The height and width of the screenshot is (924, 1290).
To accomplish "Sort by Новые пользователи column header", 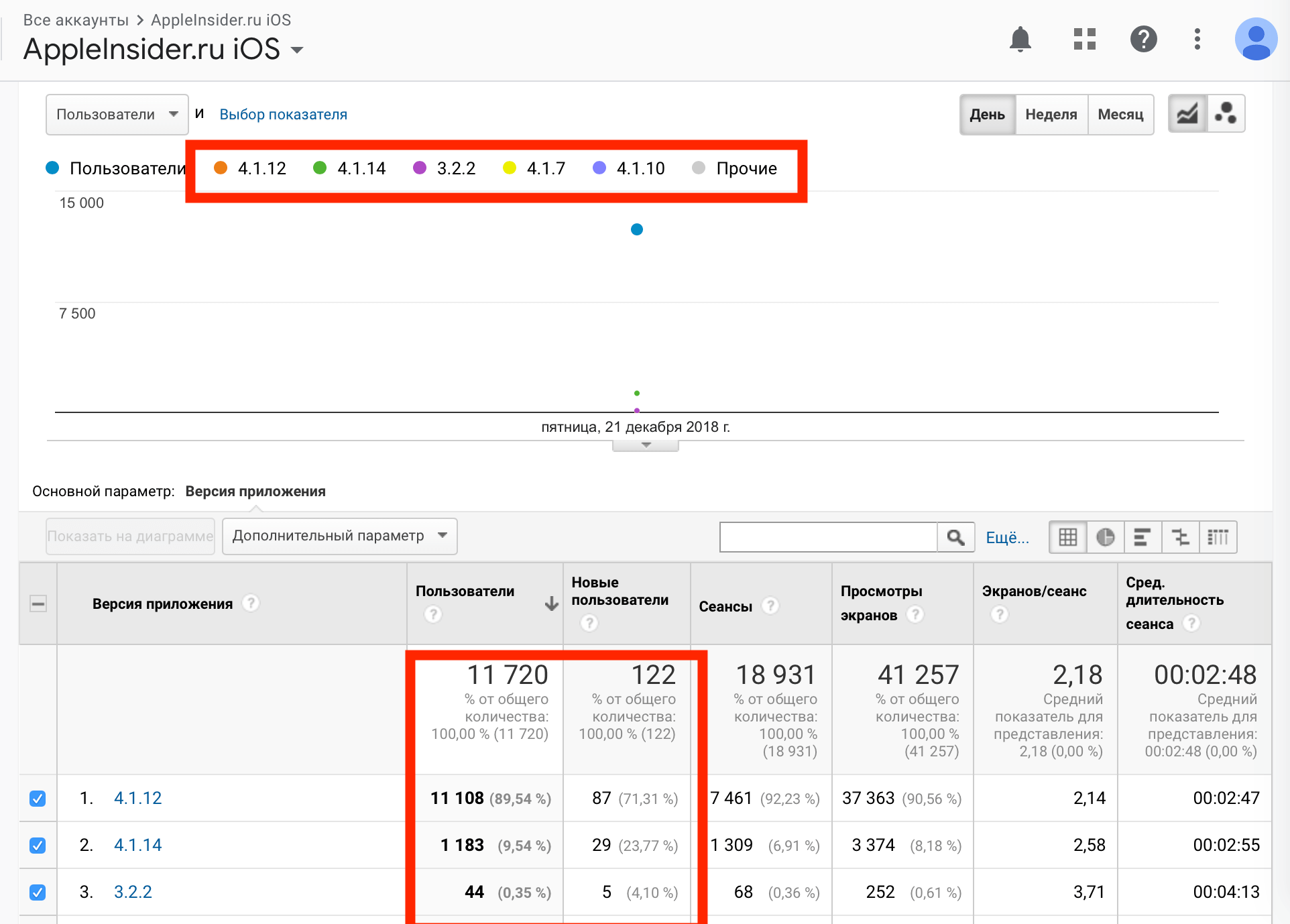I will tap(620, 591).
